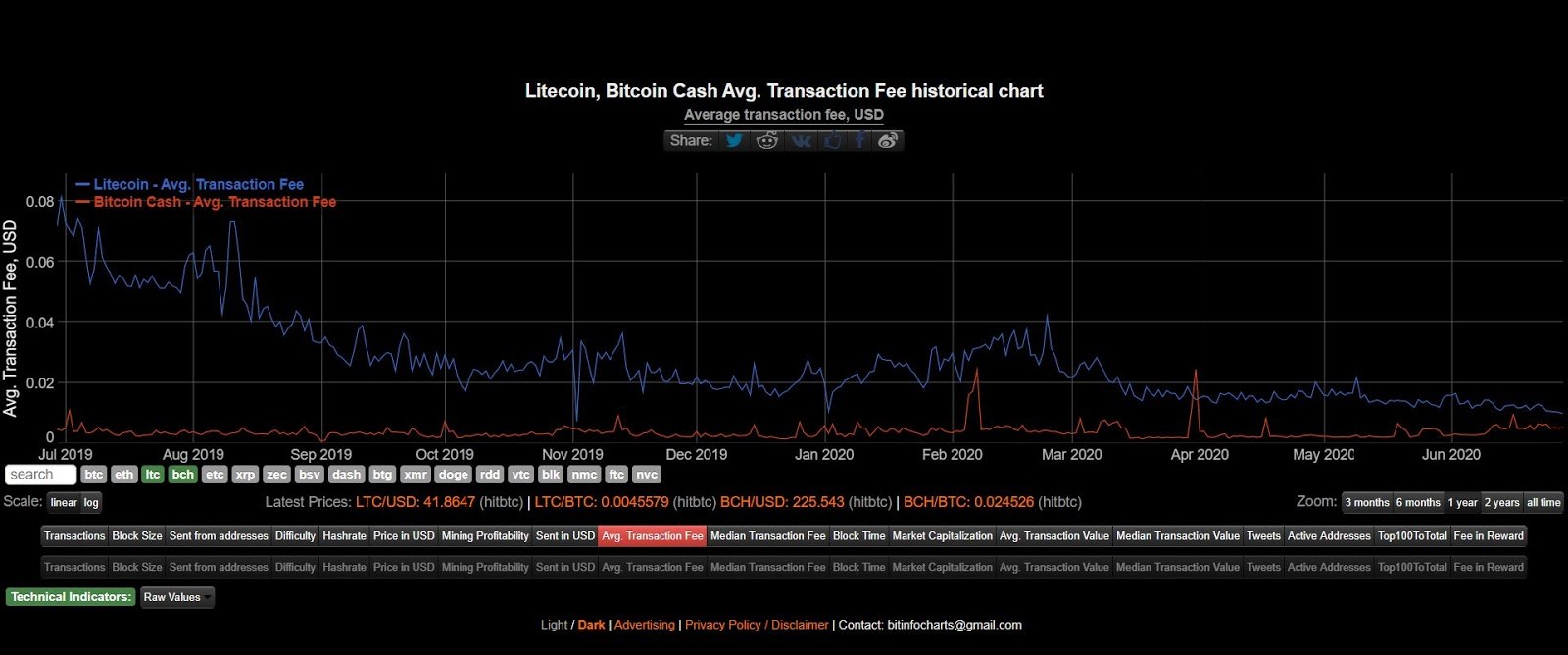The width and height of the screenshot is (1568, 655).
Task: Share chart via Weibo icon
Action: pos(888,140)
